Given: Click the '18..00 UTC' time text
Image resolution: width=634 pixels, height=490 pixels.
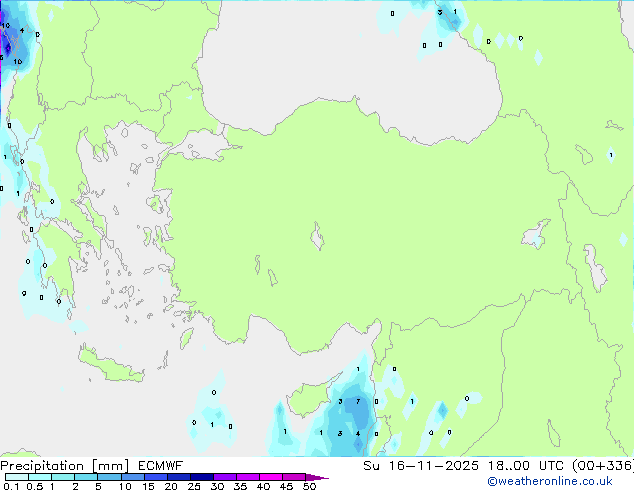Looking at the screenshot, I should click(526, 466).
